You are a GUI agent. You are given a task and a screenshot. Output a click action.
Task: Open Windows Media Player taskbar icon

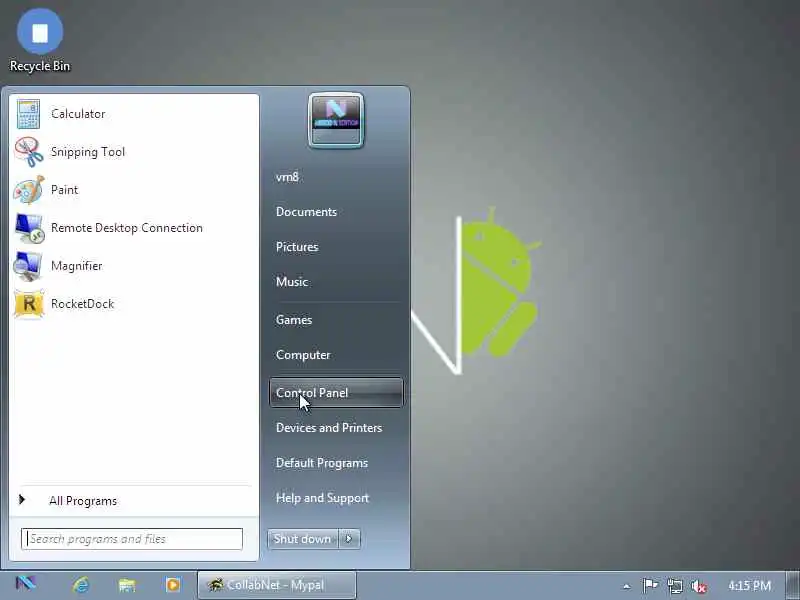point(172,585)
